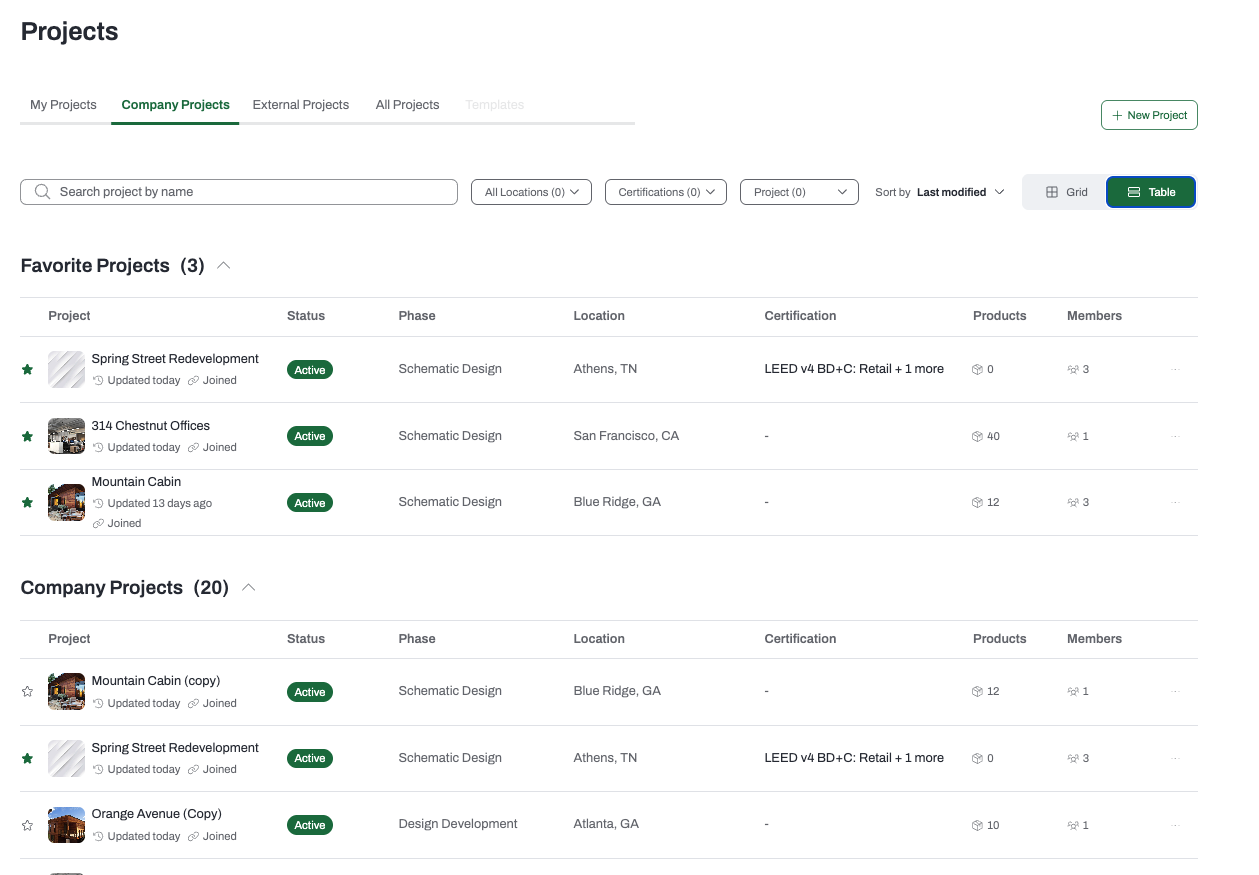Open more options for 314 Chestnut Offices row
The image size is (1259, 875).
(x=1175, y=436)
